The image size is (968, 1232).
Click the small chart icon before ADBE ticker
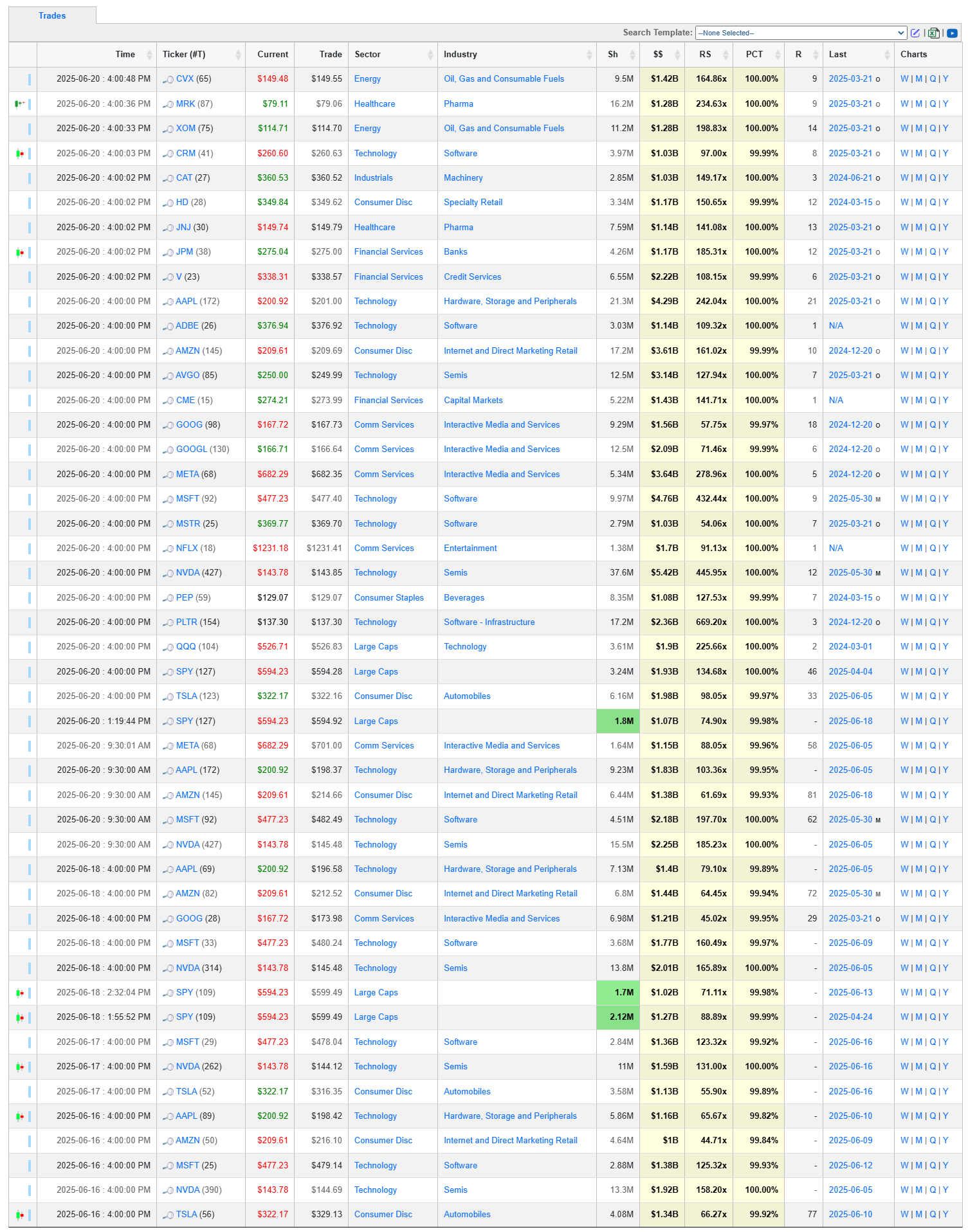[x=168, y=326]
